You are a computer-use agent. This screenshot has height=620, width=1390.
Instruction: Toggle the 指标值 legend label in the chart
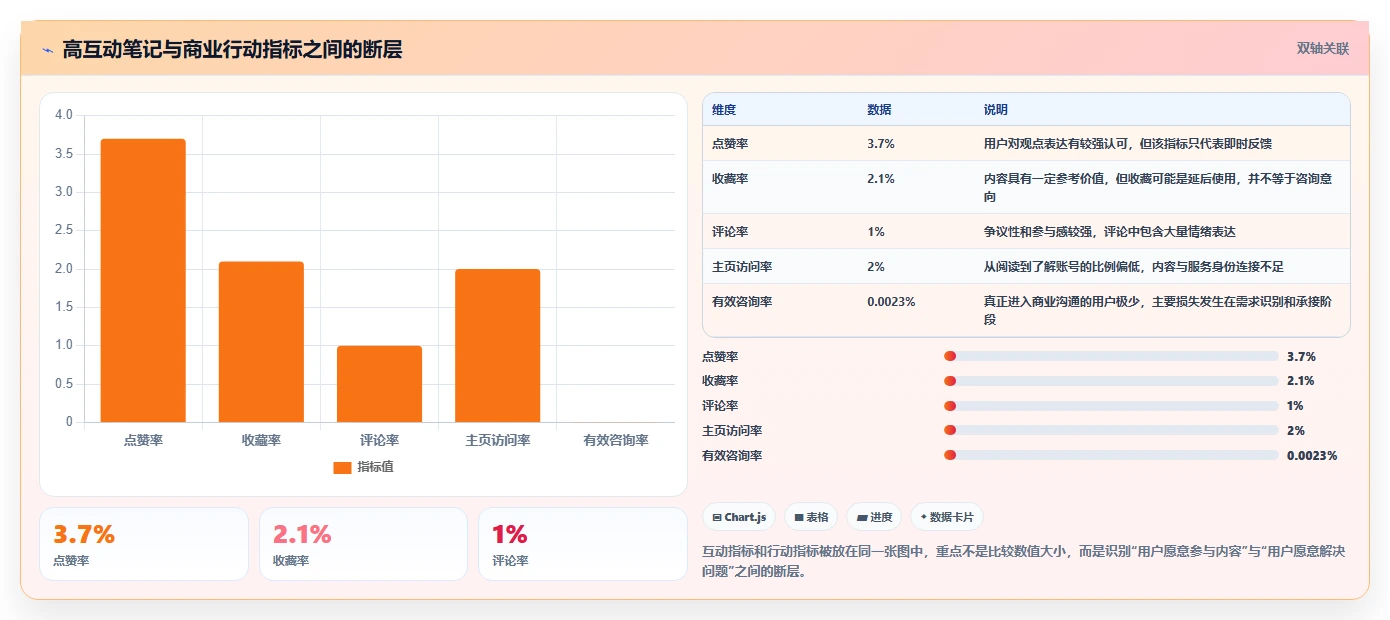point(375,467)
